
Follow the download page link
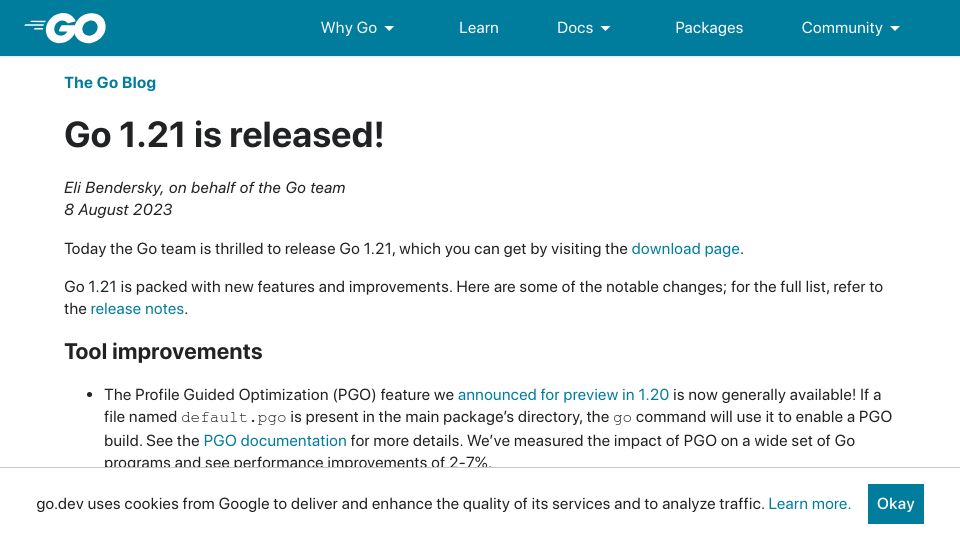[686, 249]
